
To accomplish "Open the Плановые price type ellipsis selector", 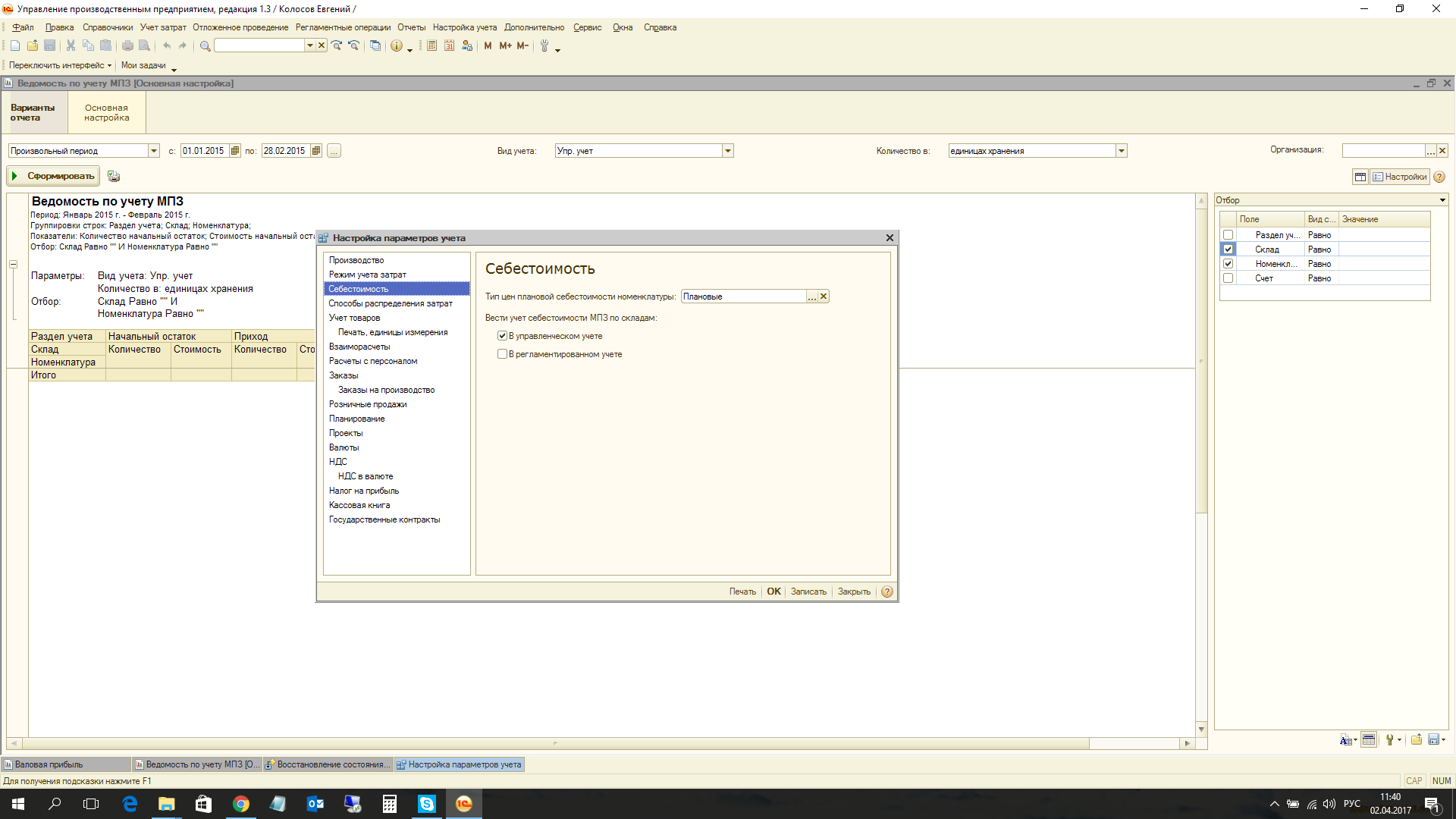I will (x=812, y=297).
